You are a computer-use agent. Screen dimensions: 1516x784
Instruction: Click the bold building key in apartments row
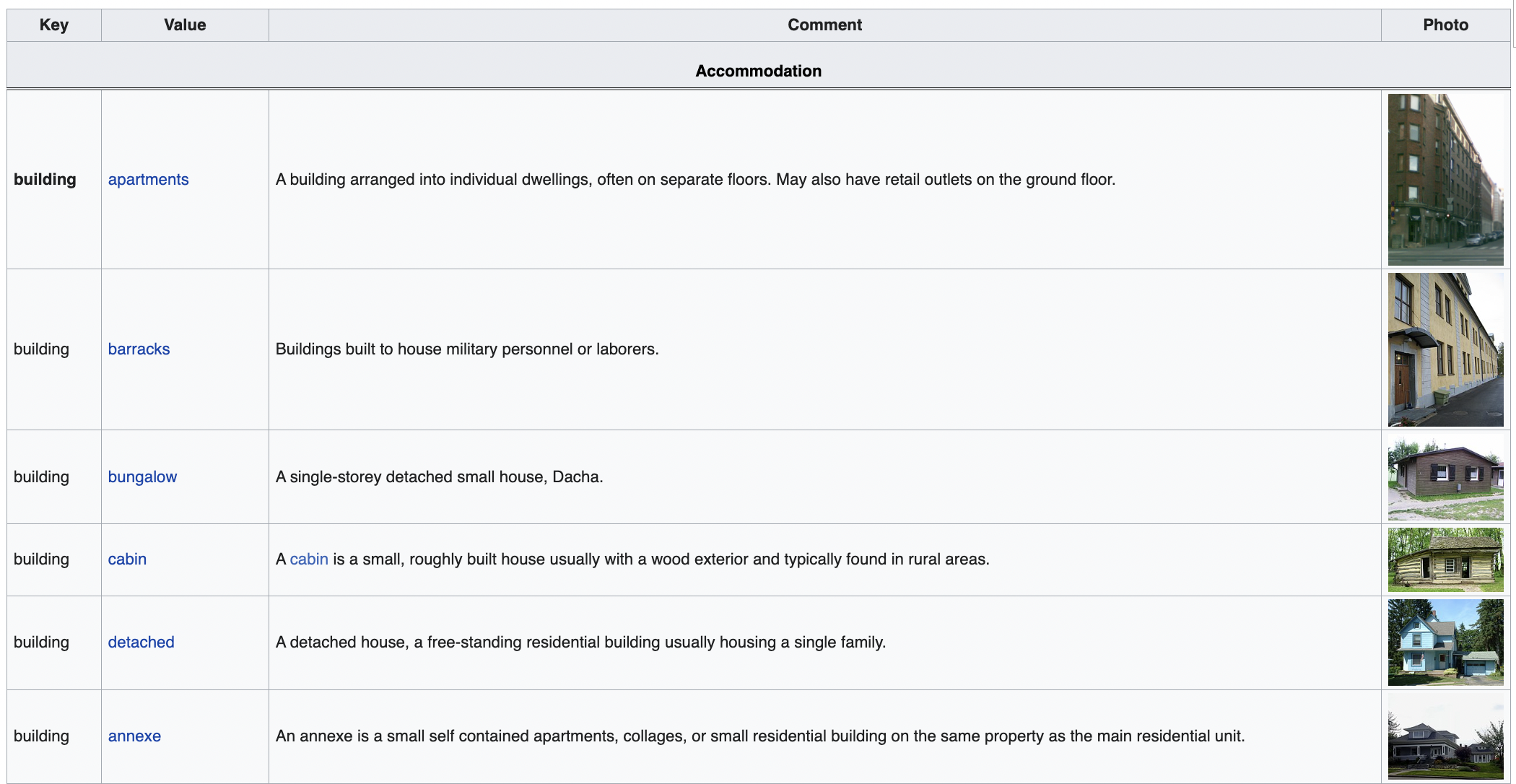click(45, 179)
